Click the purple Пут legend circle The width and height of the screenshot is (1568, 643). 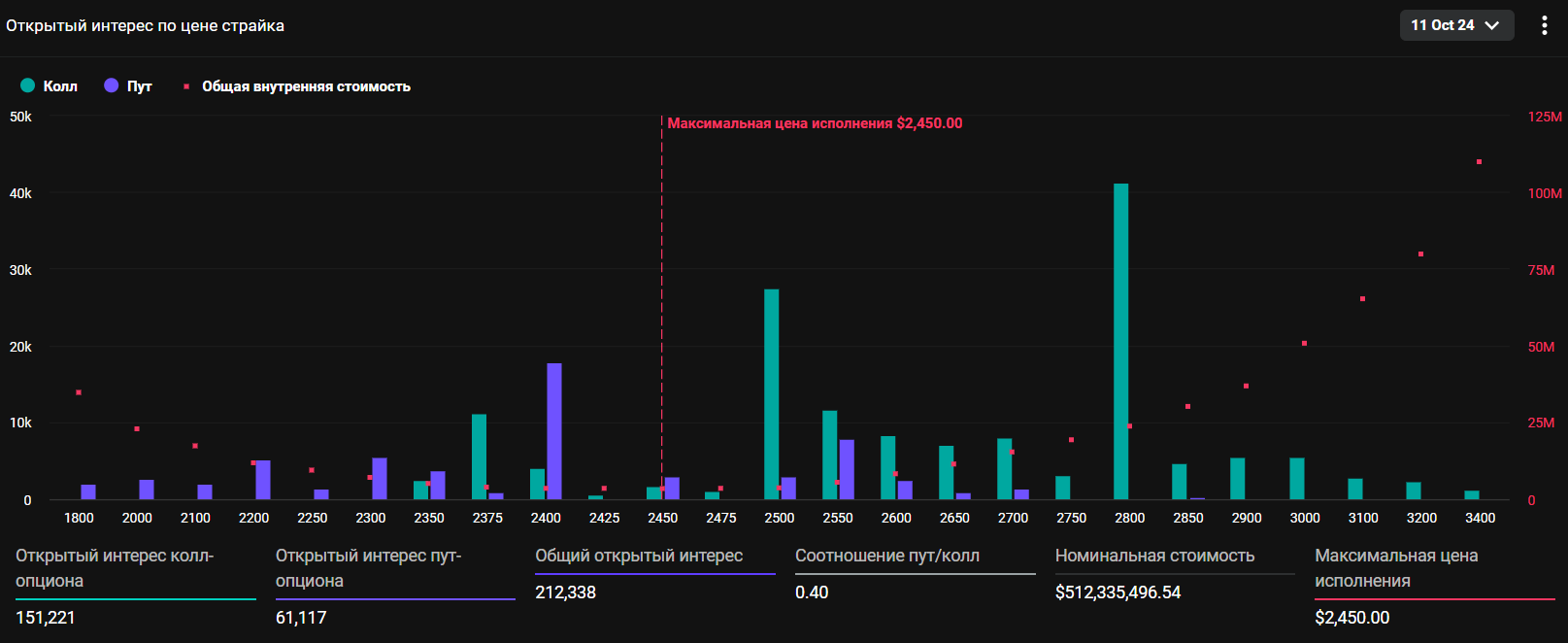112,85
